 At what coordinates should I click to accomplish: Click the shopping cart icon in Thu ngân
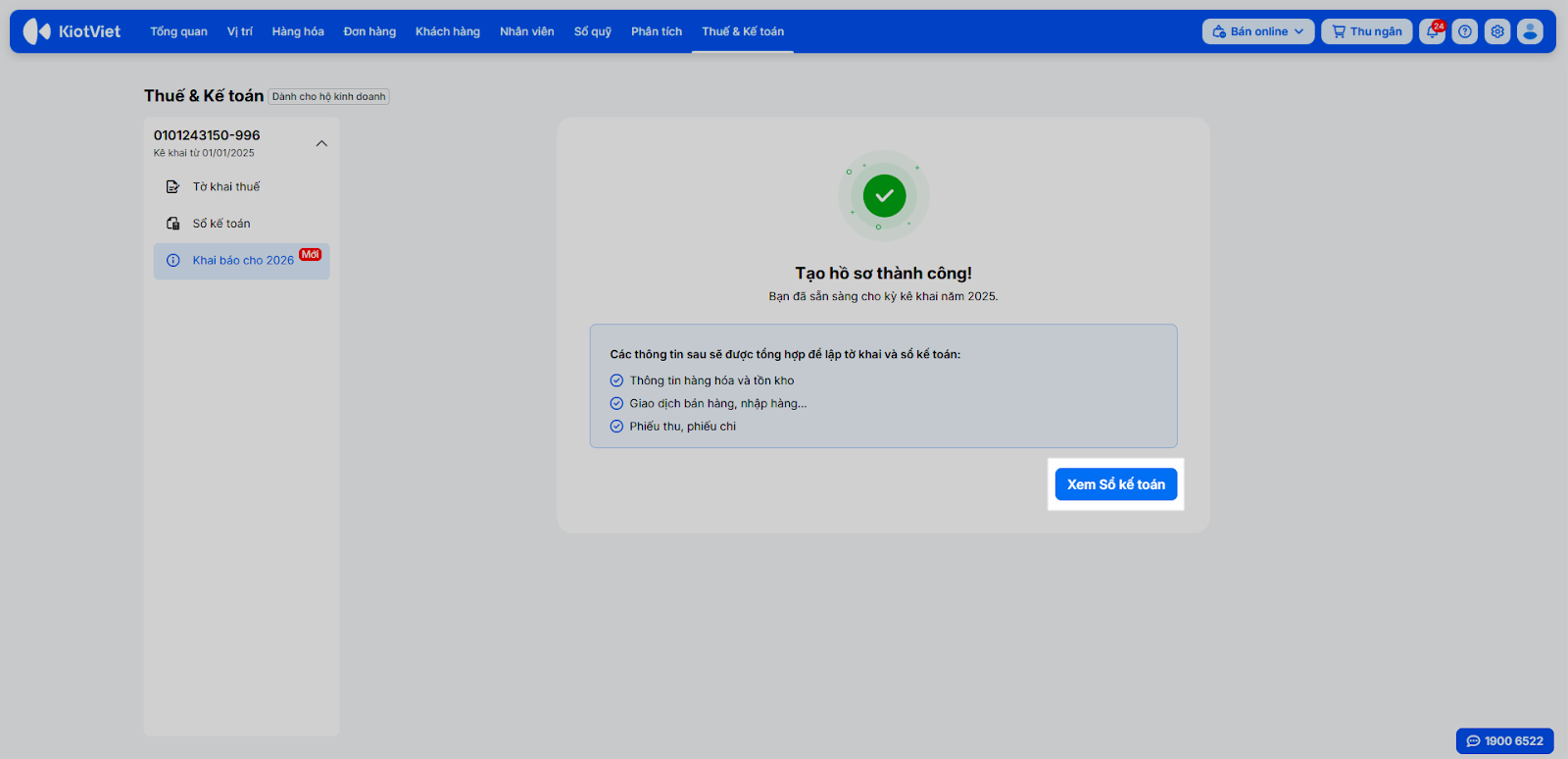1339,31
